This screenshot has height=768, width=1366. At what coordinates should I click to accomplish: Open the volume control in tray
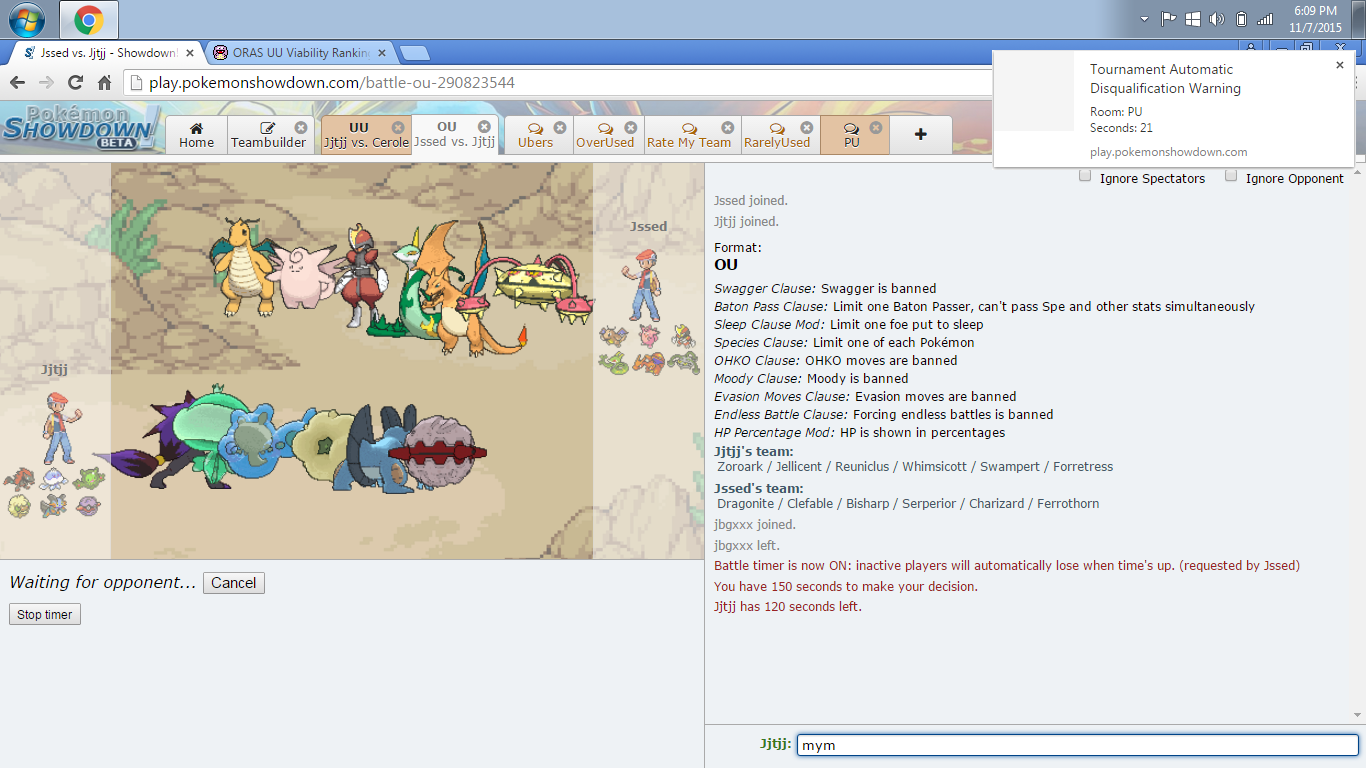tap(1217, 19)
